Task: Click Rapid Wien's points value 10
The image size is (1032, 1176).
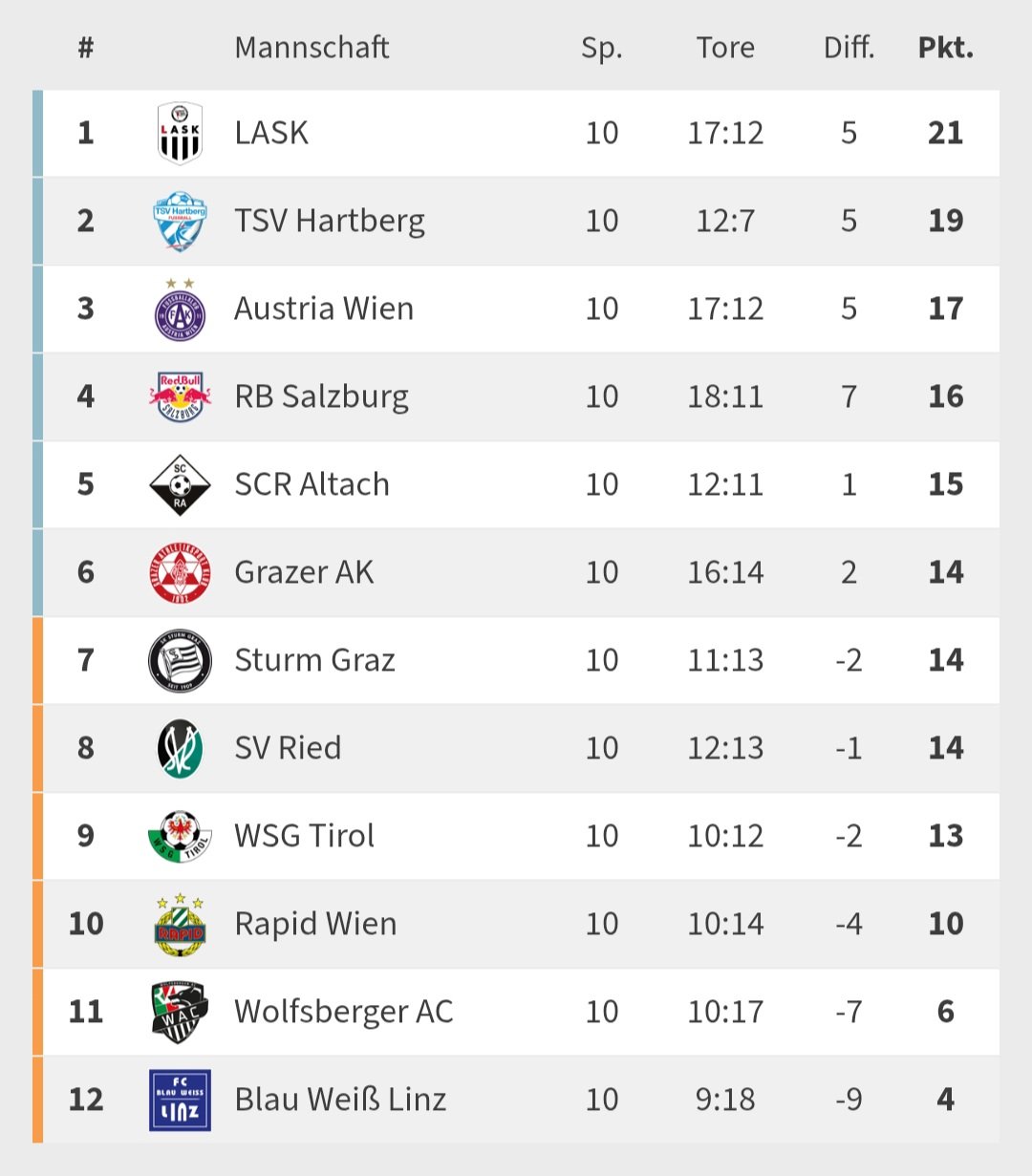Action: (945, 924)
